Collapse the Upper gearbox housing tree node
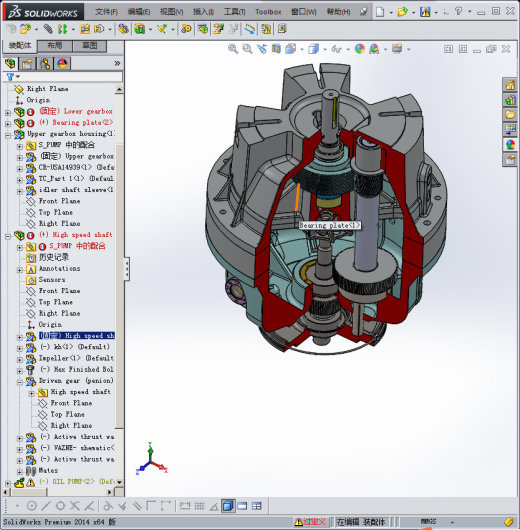Image resolution: width=520 pixels, height=530 pixels. 7,135
